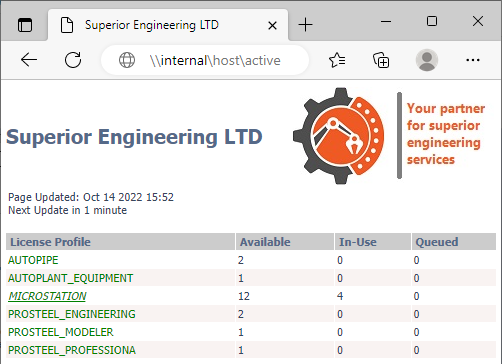This screenshot has height=364, width=502.
Task: Click PROSTEEL_MODELER Queued value 0
Action: tap(416, 332)
